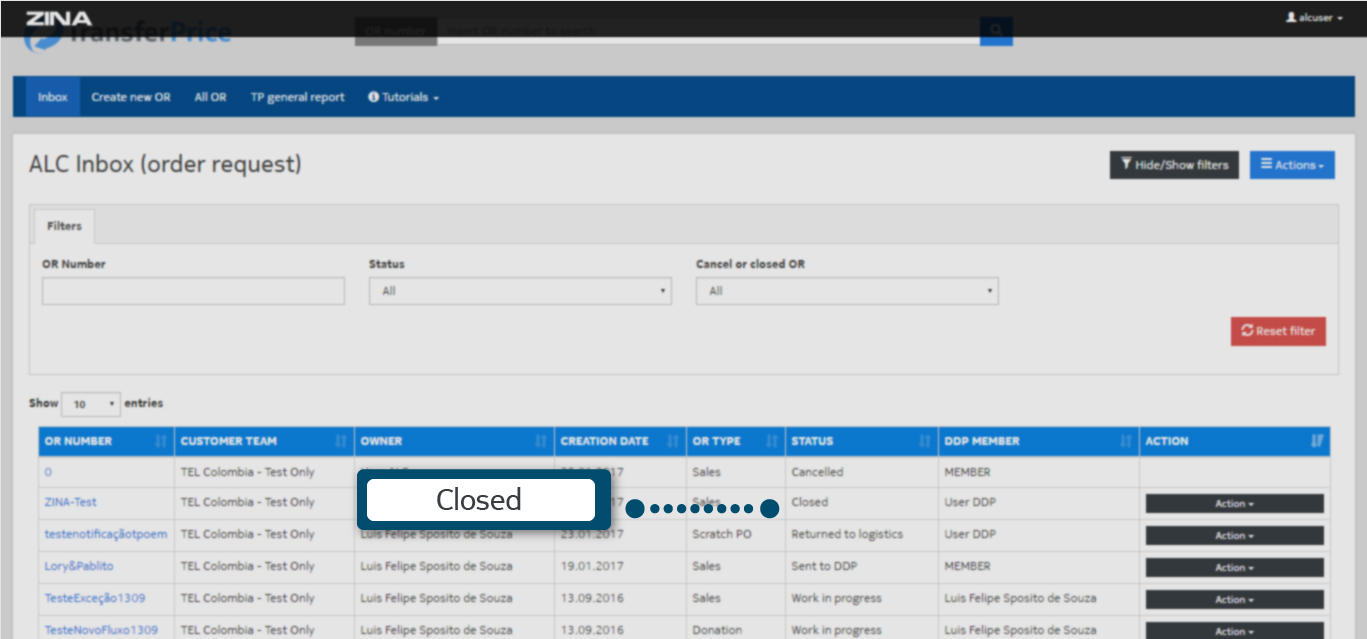Sort table by OR Number column icon

coord(162,441)
